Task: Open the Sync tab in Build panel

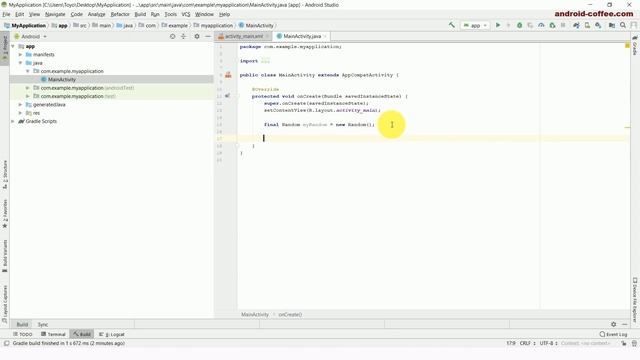Action: pos(43,324)
